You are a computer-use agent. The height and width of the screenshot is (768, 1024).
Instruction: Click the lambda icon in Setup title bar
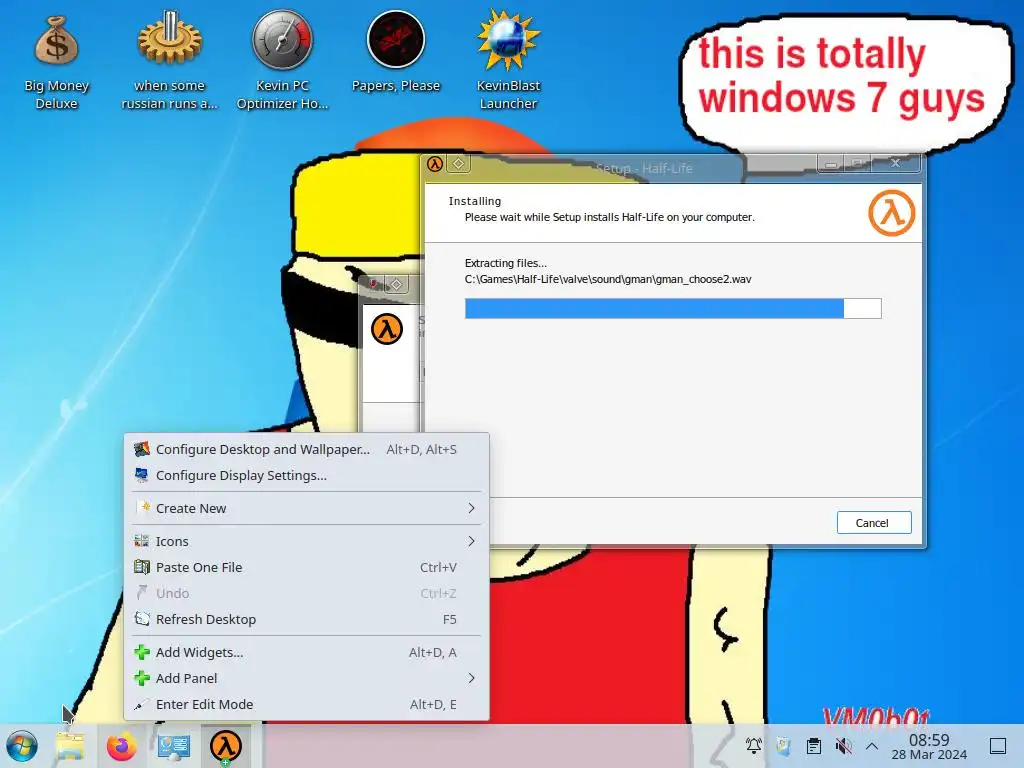click(x=435, y=164)
